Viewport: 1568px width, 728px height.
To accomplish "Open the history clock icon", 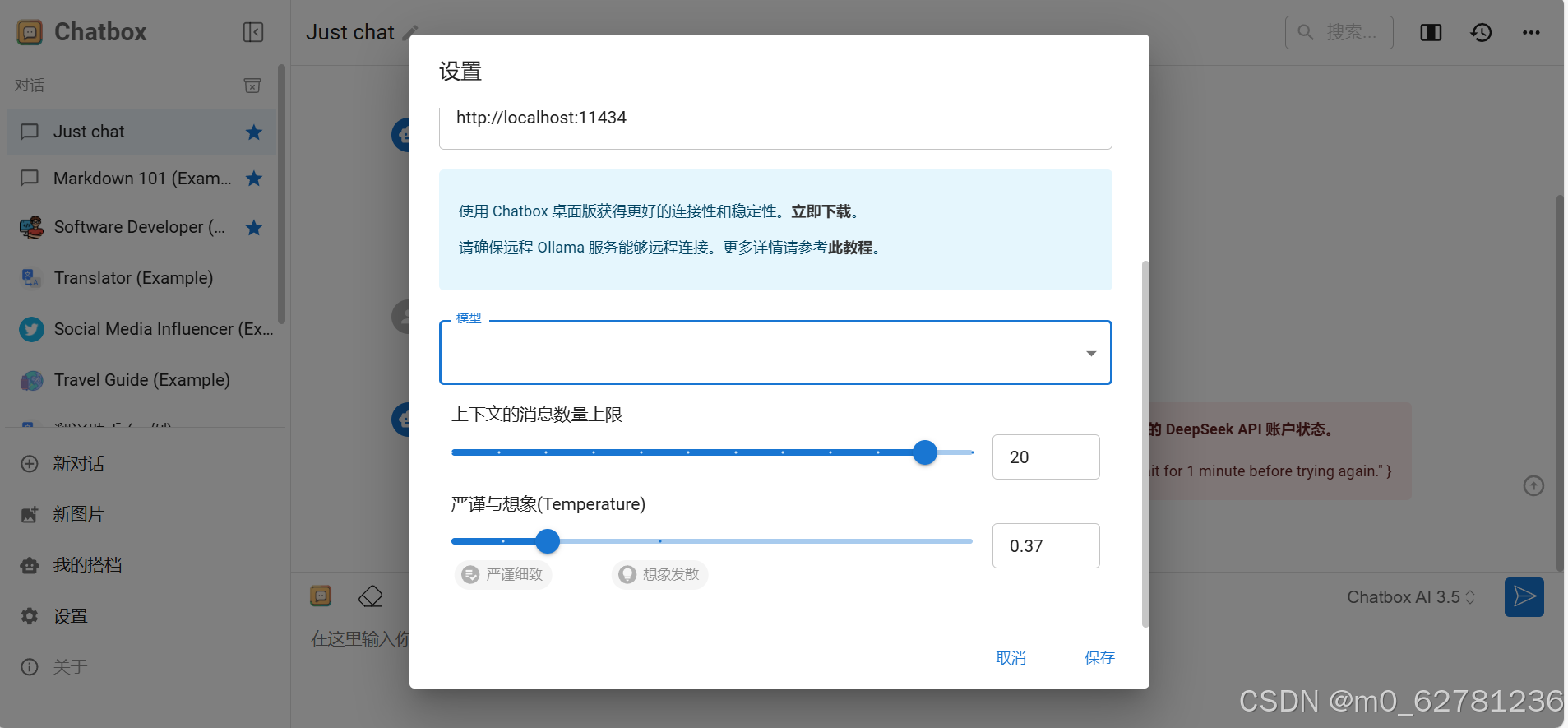I will [1482, 32].
